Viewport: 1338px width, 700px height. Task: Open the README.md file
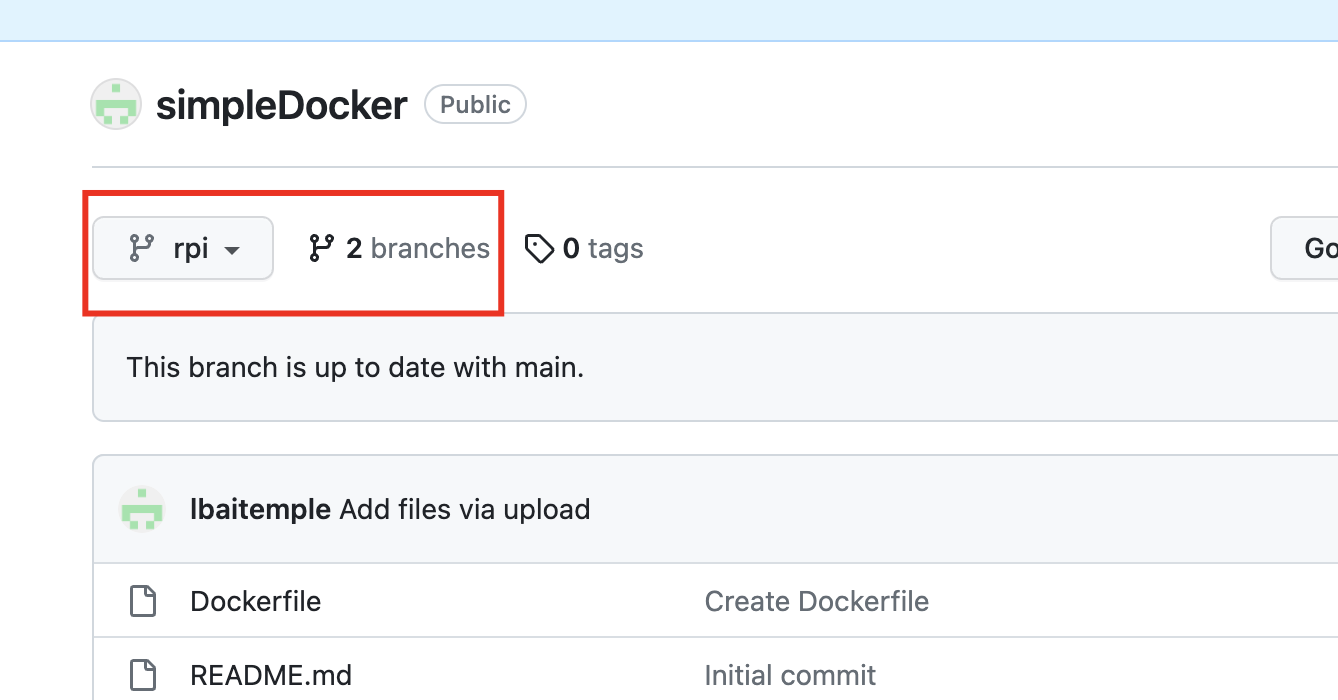pos(270,675)
